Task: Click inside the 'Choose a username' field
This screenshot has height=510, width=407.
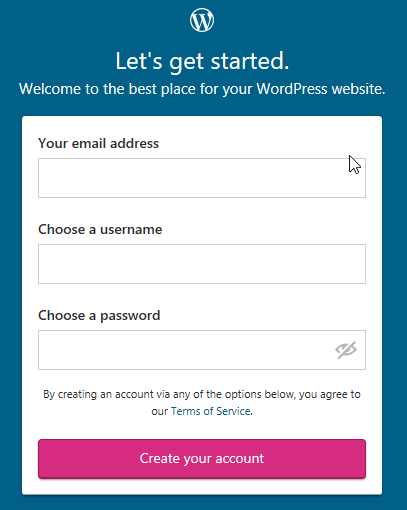Action: point(202,264)
